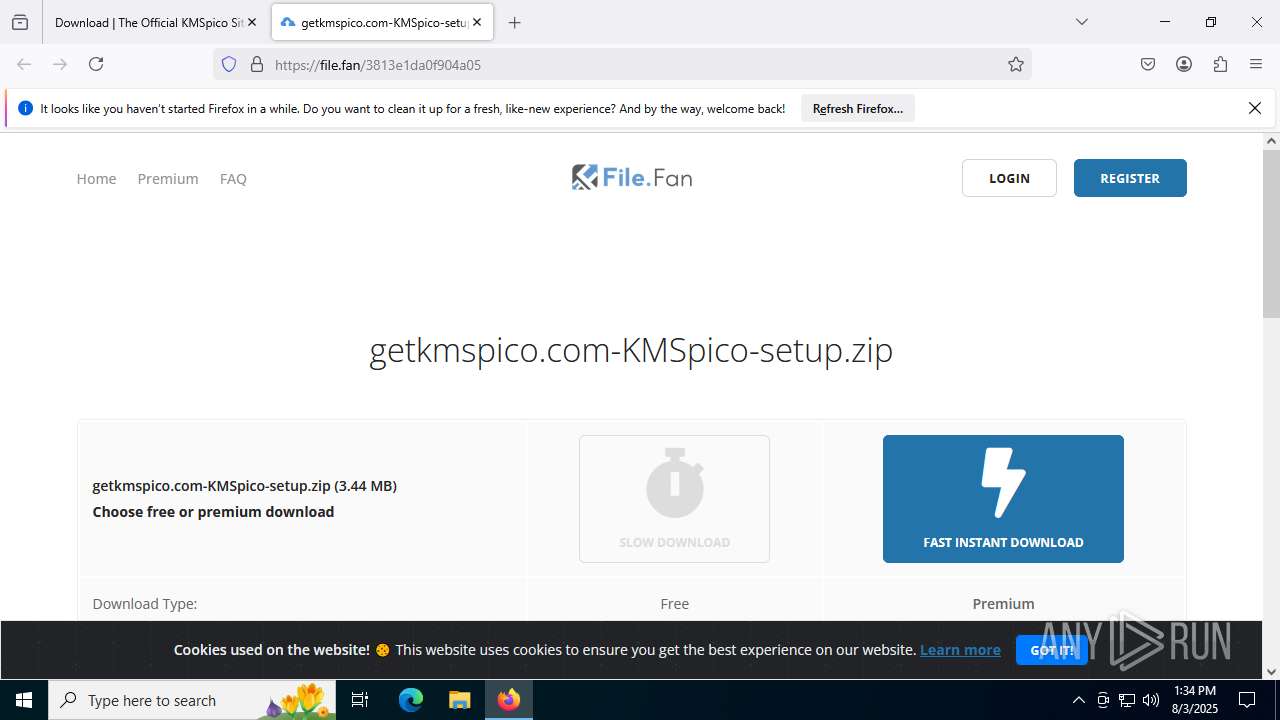The width and height of the screenshot is (1280, 720).
Task: Open the network tray icon
Action: coord(1127,700)
